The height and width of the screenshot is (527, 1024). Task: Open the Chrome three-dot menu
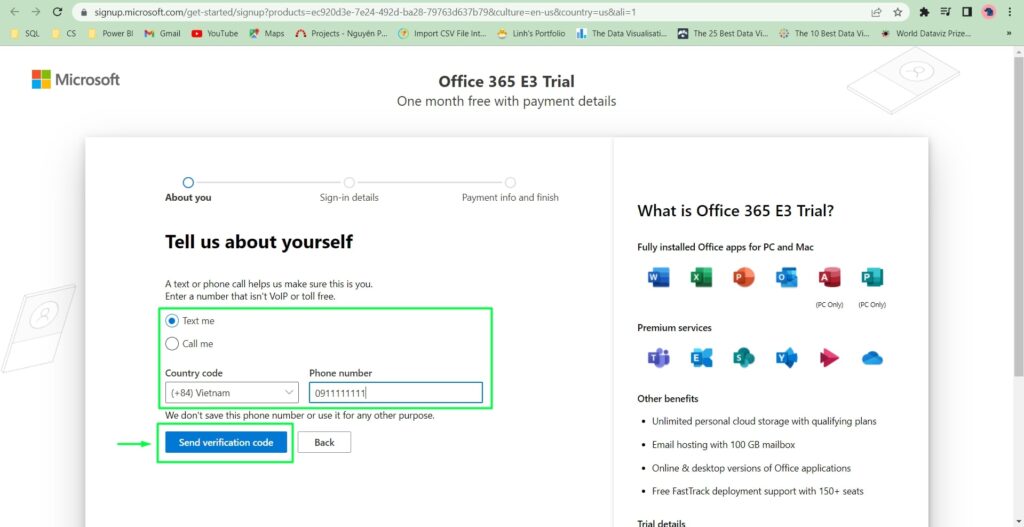[x=1012, y=12]
